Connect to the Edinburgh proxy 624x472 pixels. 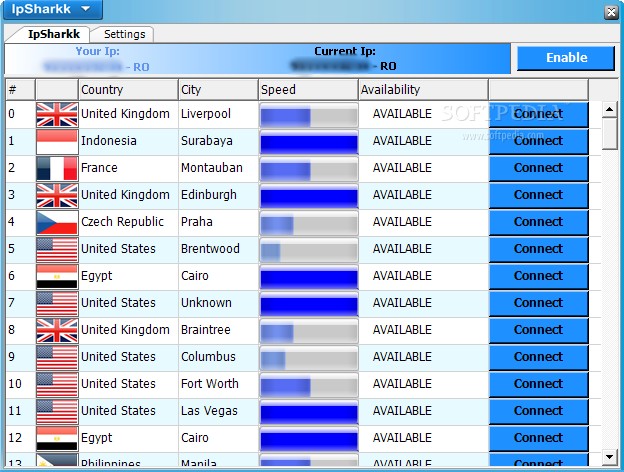[538, 195]
